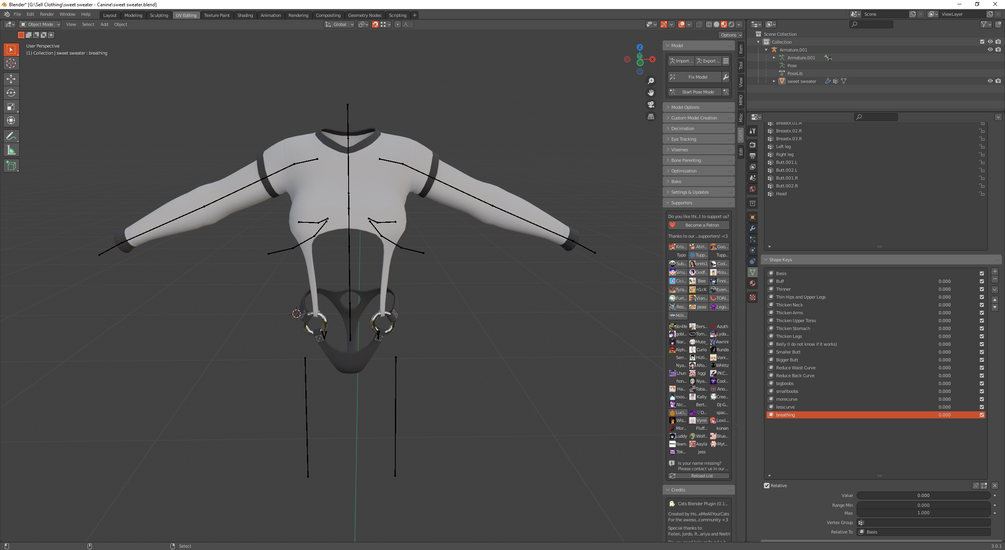Switch to the Sculpting workspace tab
The image size is (1005, 550).
click(158, 15)
